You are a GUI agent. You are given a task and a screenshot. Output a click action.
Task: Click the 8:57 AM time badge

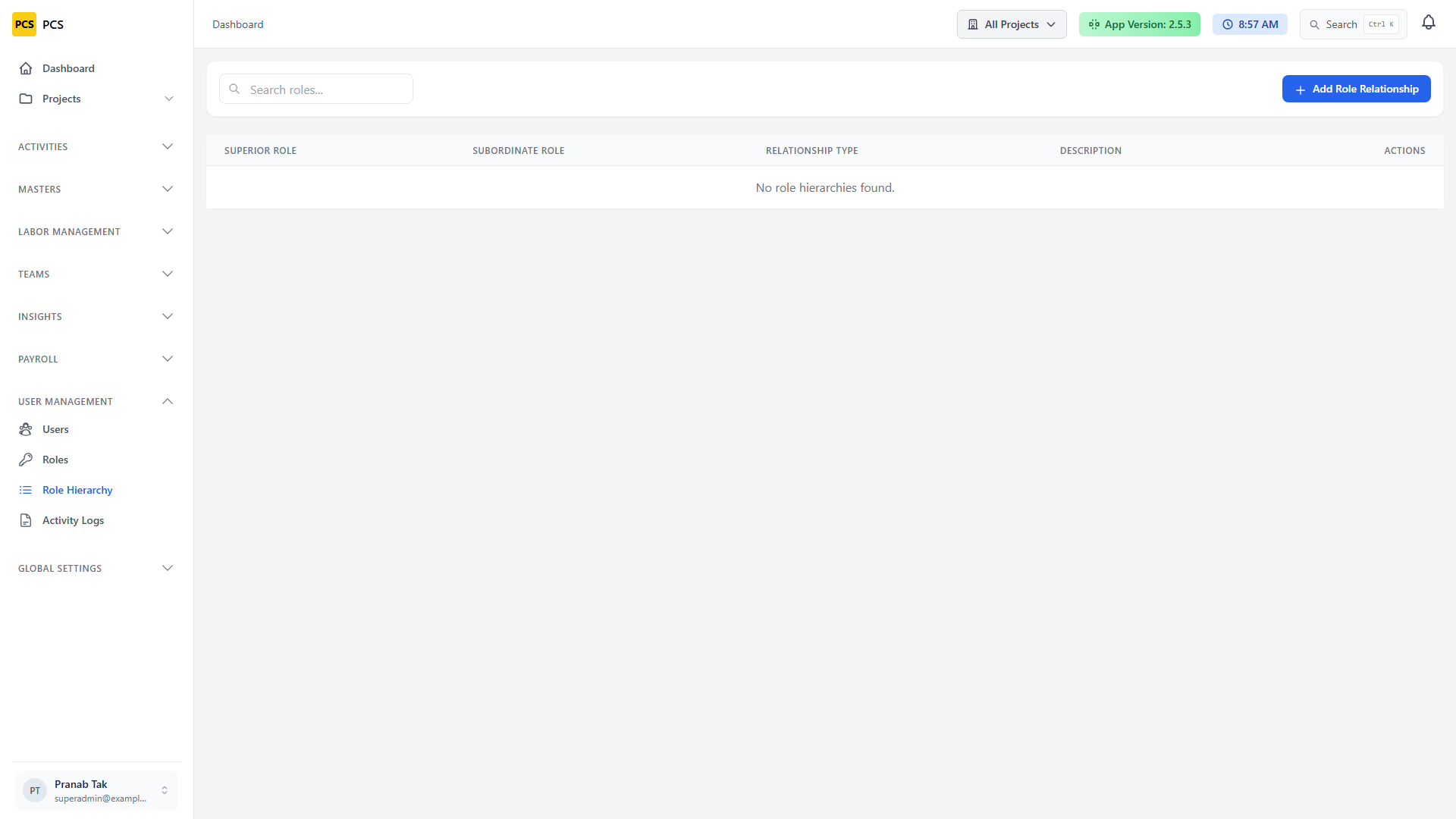[x=1250, y=24]
